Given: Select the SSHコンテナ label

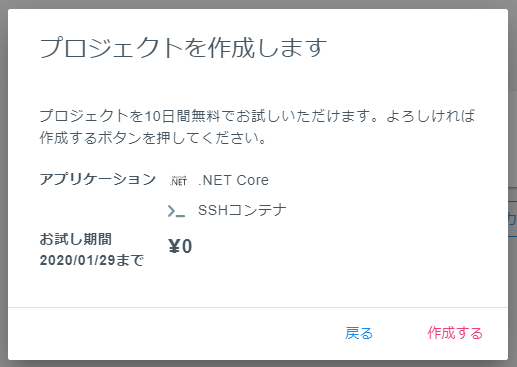Looking at the screenshot, I should point(242,210).
